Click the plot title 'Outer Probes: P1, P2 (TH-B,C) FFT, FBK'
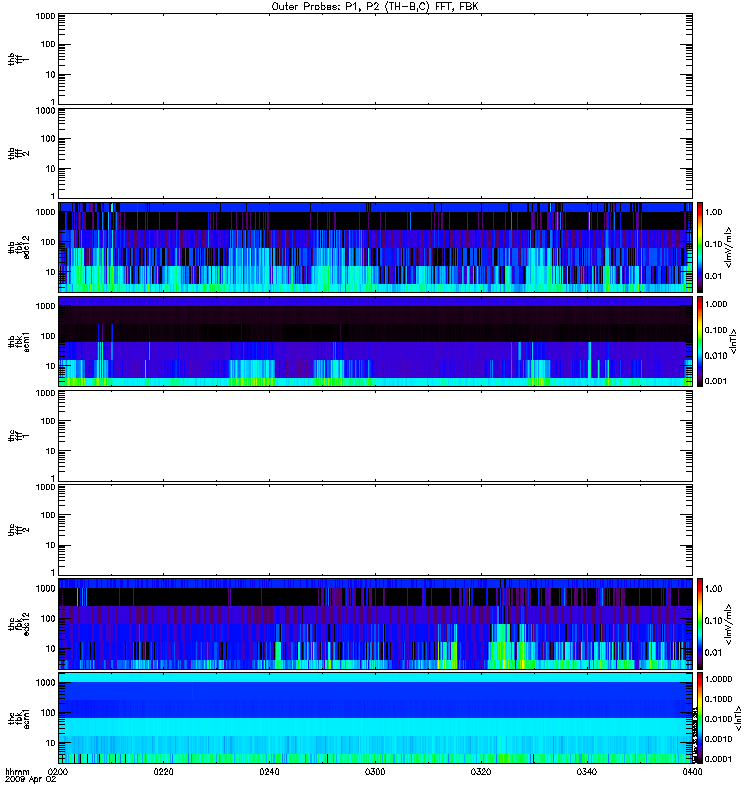750x800 pixels. 375,7
